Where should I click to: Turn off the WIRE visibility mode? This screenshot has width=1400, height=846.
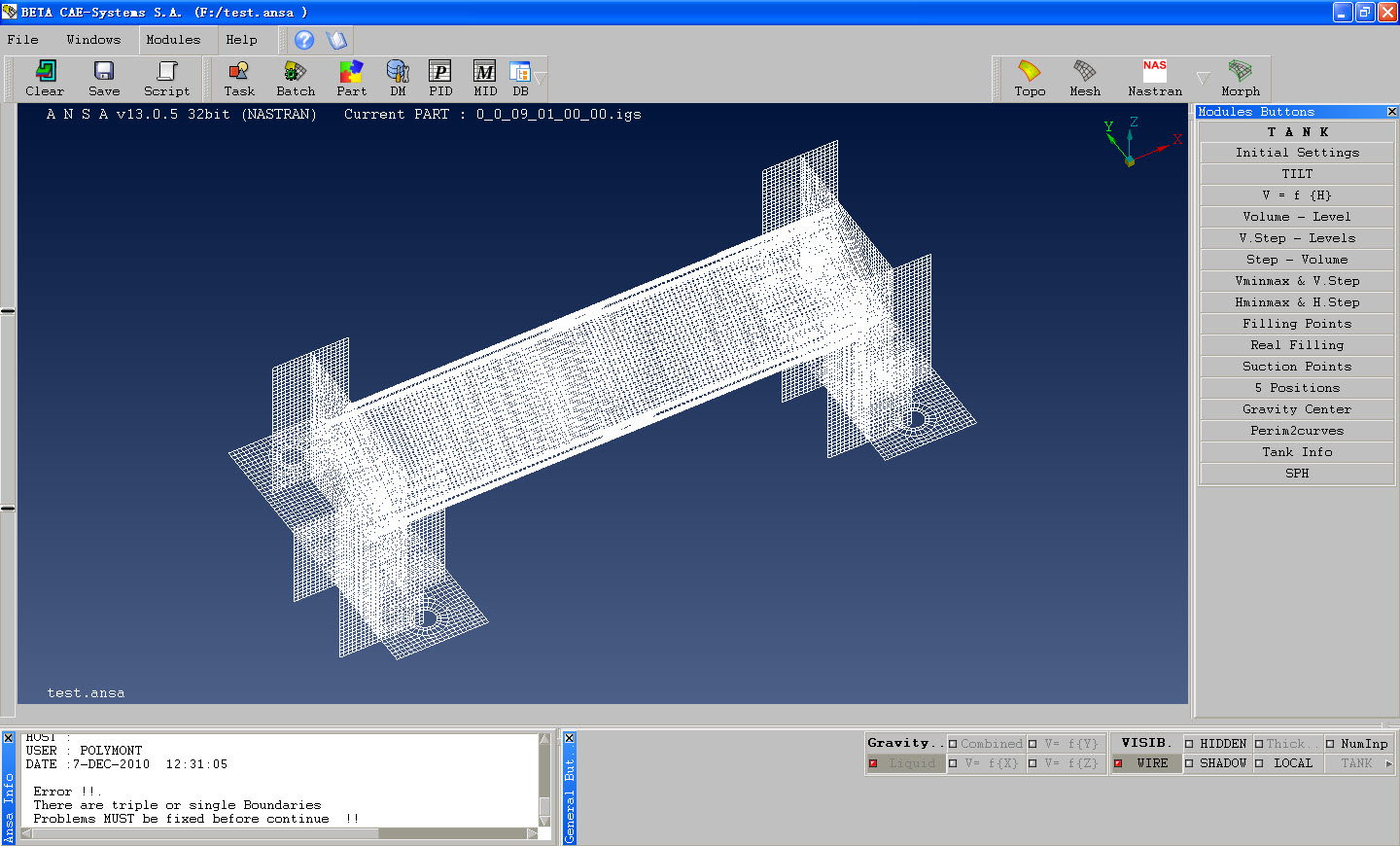(1118, 763)
